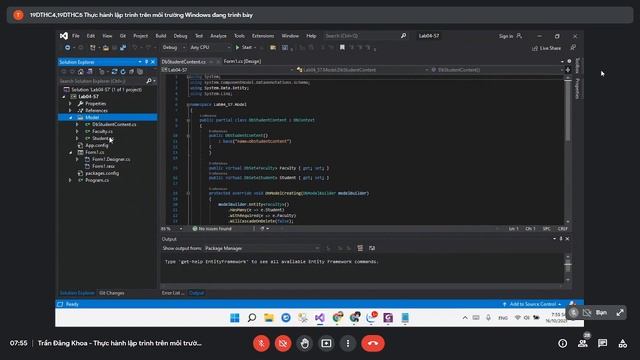The image size is (640, 360).
Task: Switch to the DbStudentContent.cs editor tab
Action: point(184,62)
